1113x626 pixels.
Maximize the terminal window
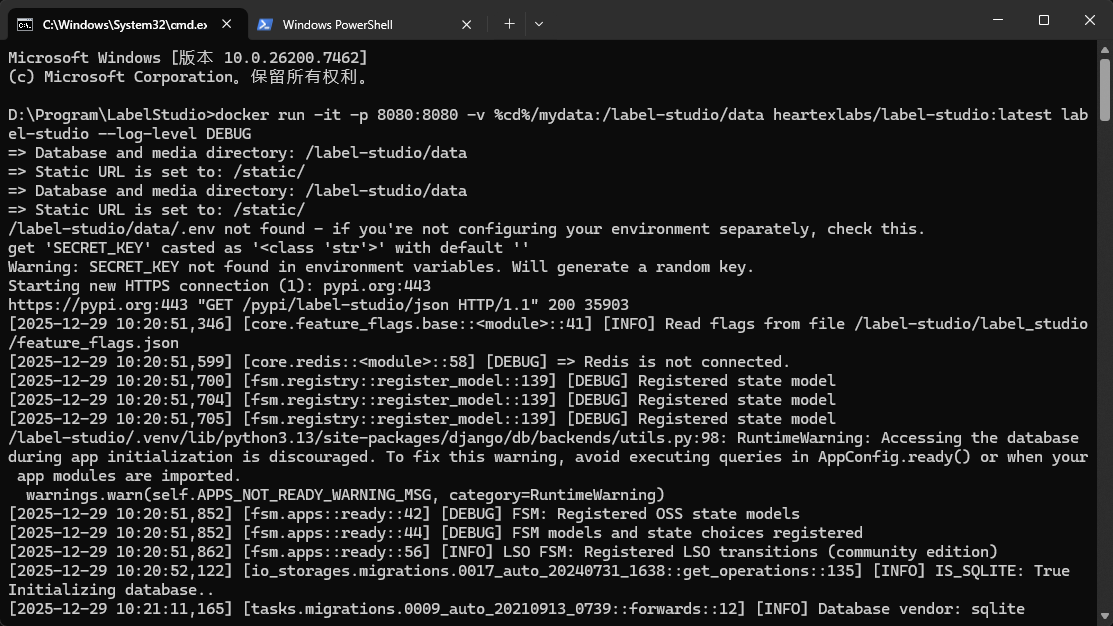pos(1043,20)
